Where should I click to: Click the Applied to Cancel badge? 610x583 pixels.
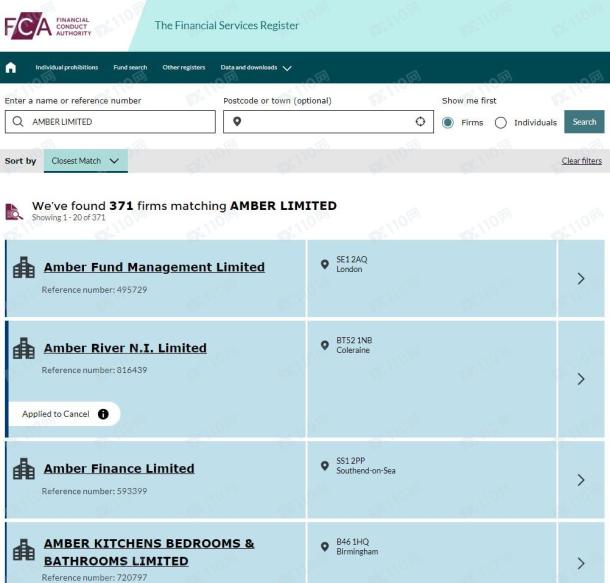point(64,414)
